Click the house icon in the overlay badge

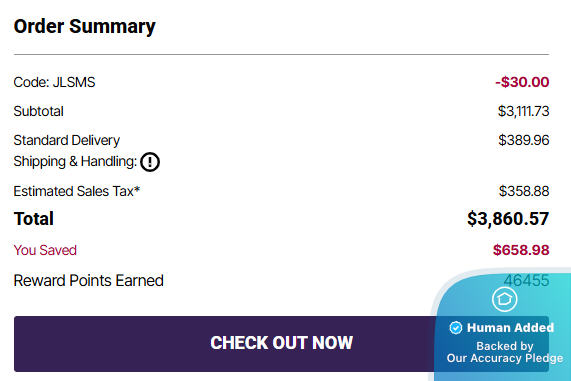[x=504, y=299]
